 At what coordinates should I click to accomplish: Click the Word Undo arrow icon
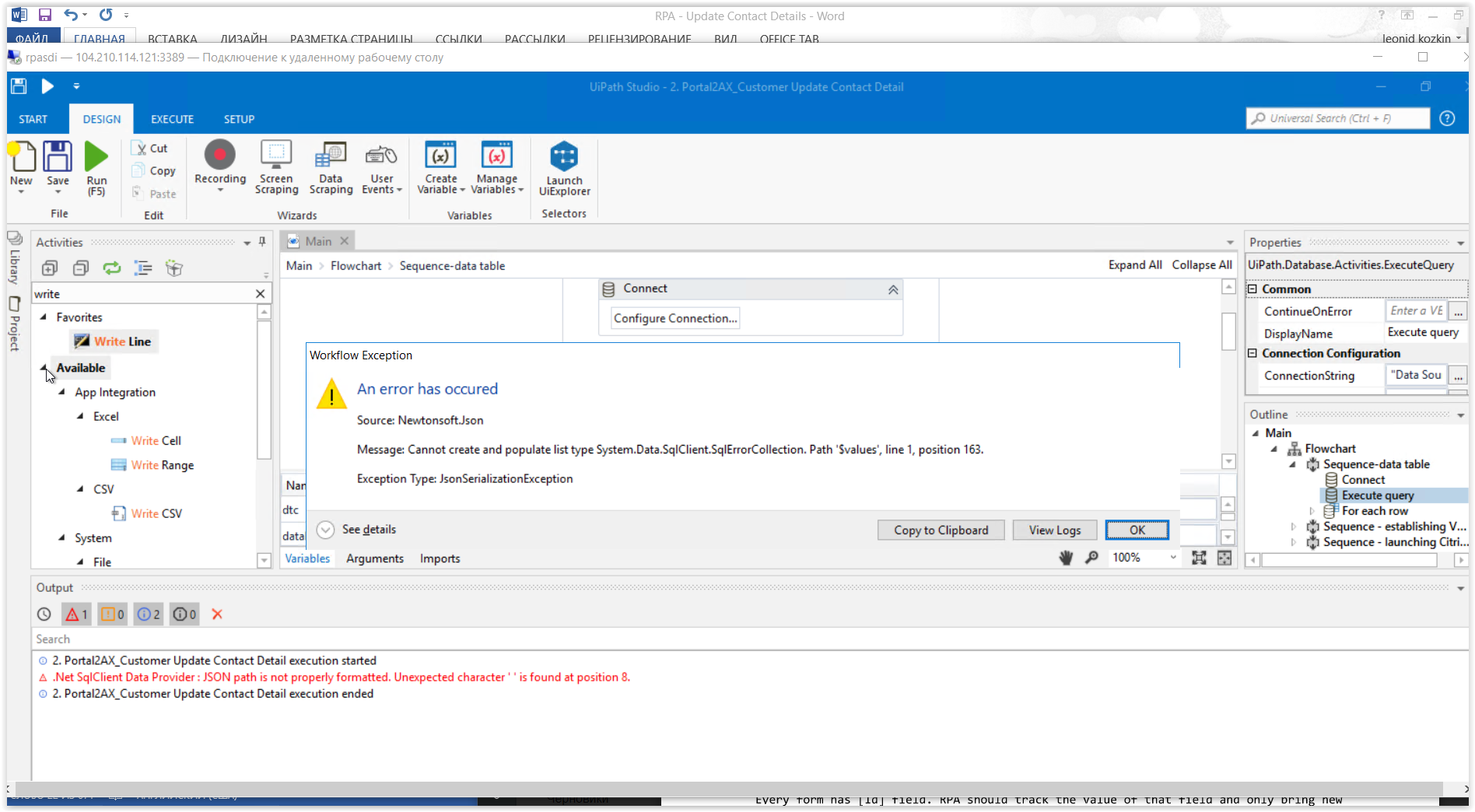click(71, 15)
